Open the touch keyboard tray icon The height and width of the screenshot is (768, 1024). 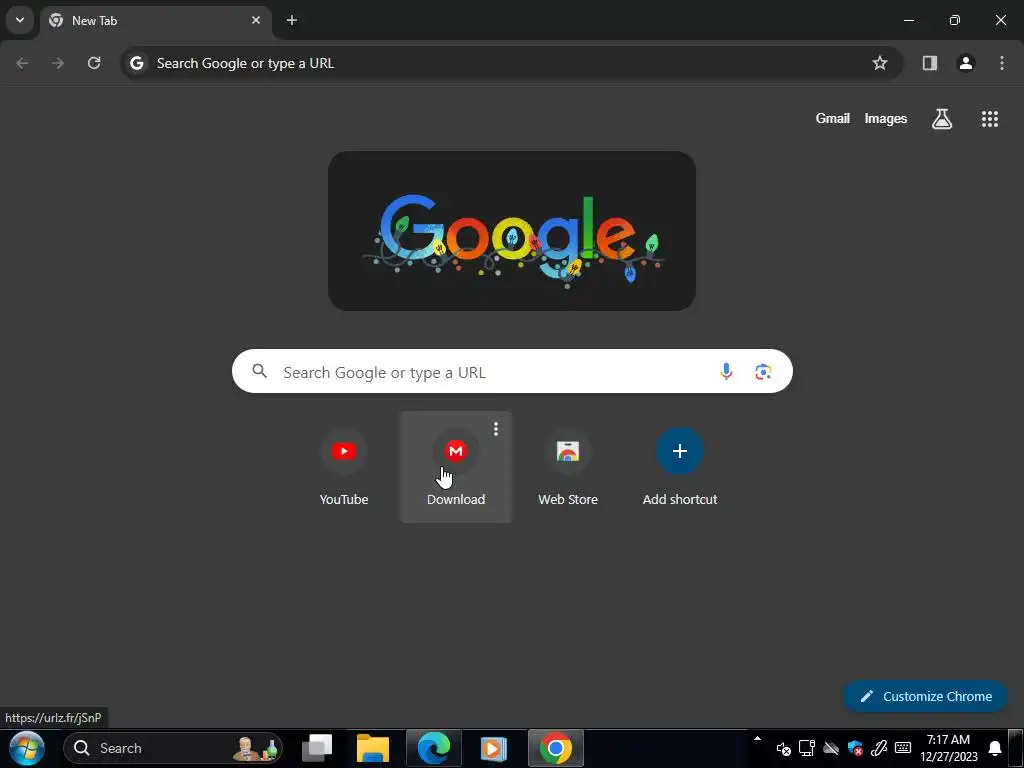[x=903, y=748]
